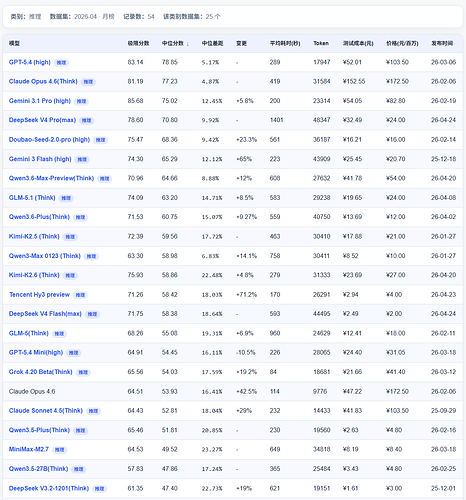Click the 测试成本(元) column header

pos(358,44)
